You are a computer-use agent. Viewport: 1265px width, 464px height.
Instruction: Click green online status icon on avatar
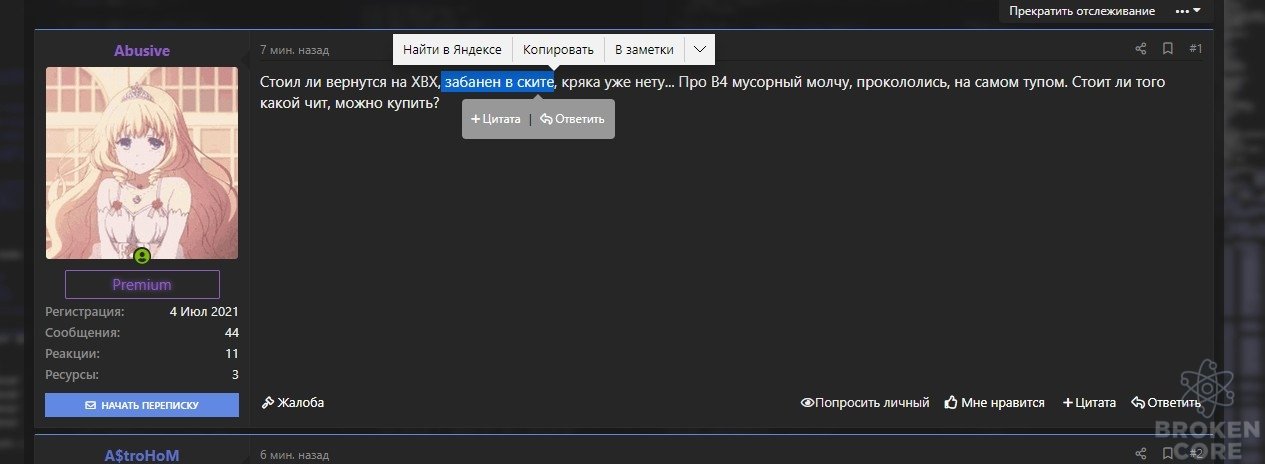142,257
